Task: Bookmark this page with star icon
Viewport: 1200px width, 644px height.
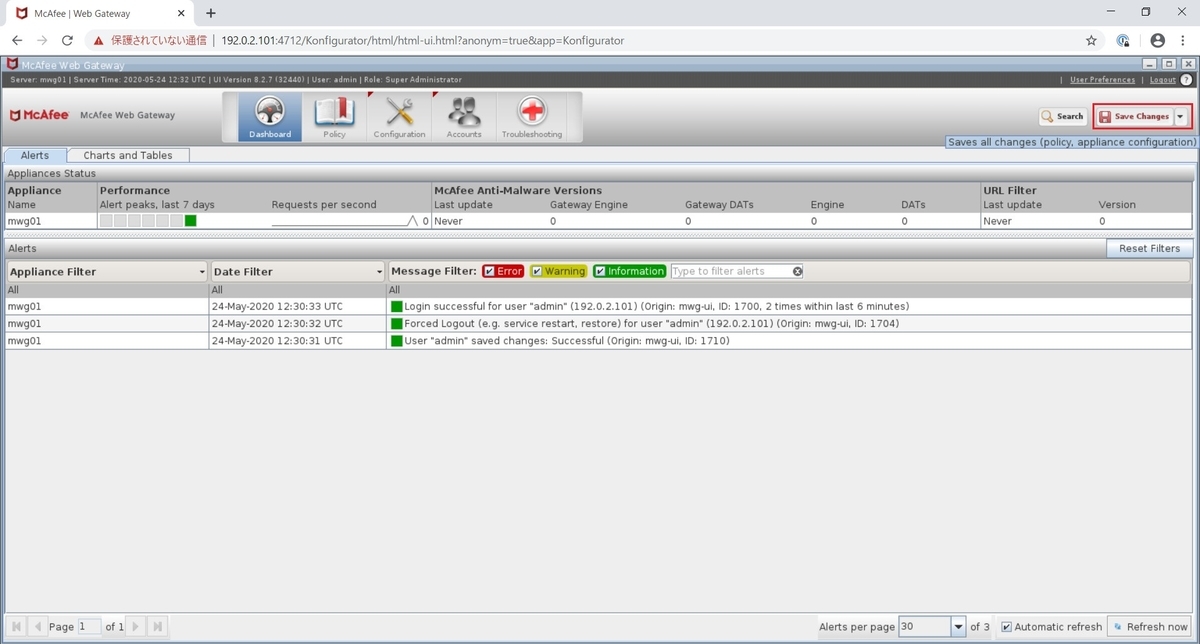Action: click(1091, 41)
